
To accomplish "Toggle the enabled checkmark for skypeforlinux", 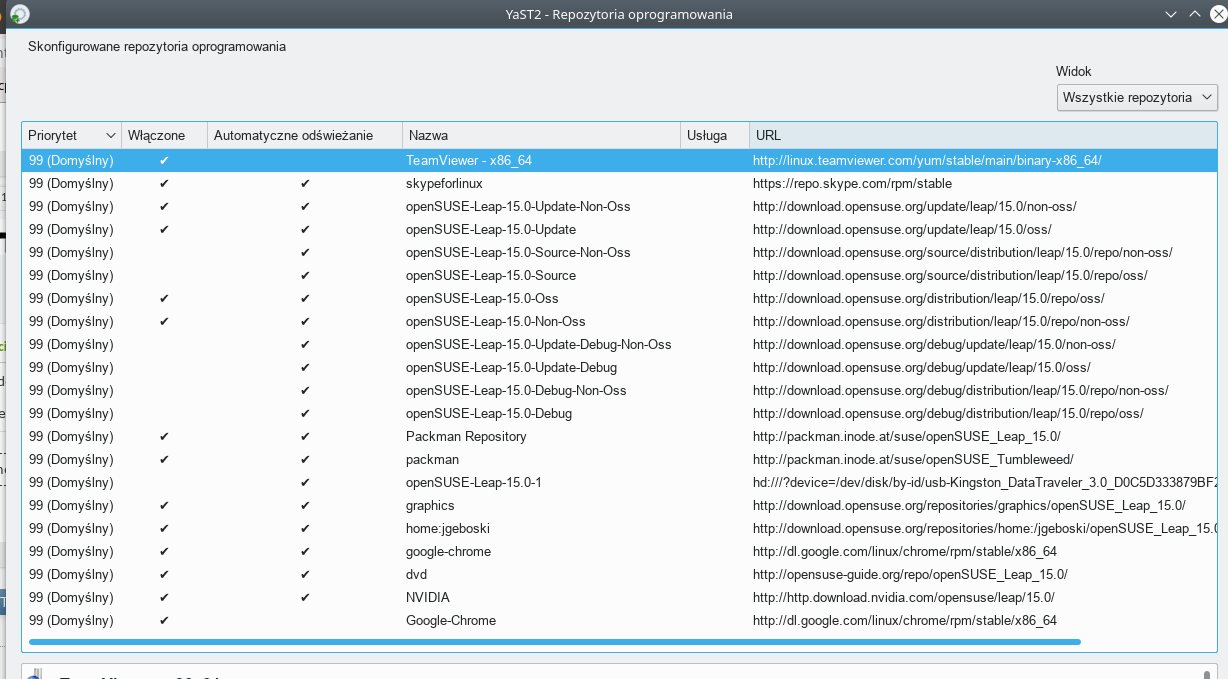I will [x=164, y=184].
